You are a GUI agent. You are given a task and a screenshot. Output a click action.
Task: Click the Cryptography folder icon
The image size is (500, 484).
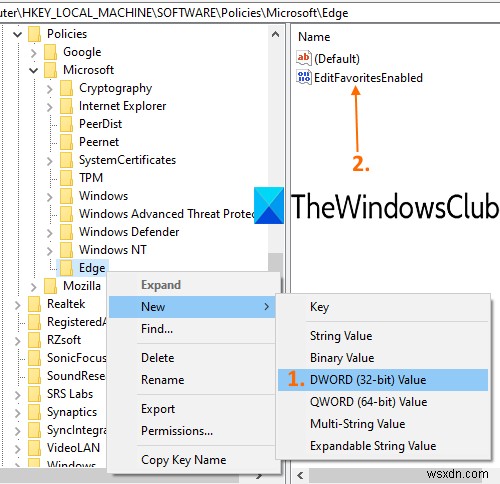pos(66,88)
